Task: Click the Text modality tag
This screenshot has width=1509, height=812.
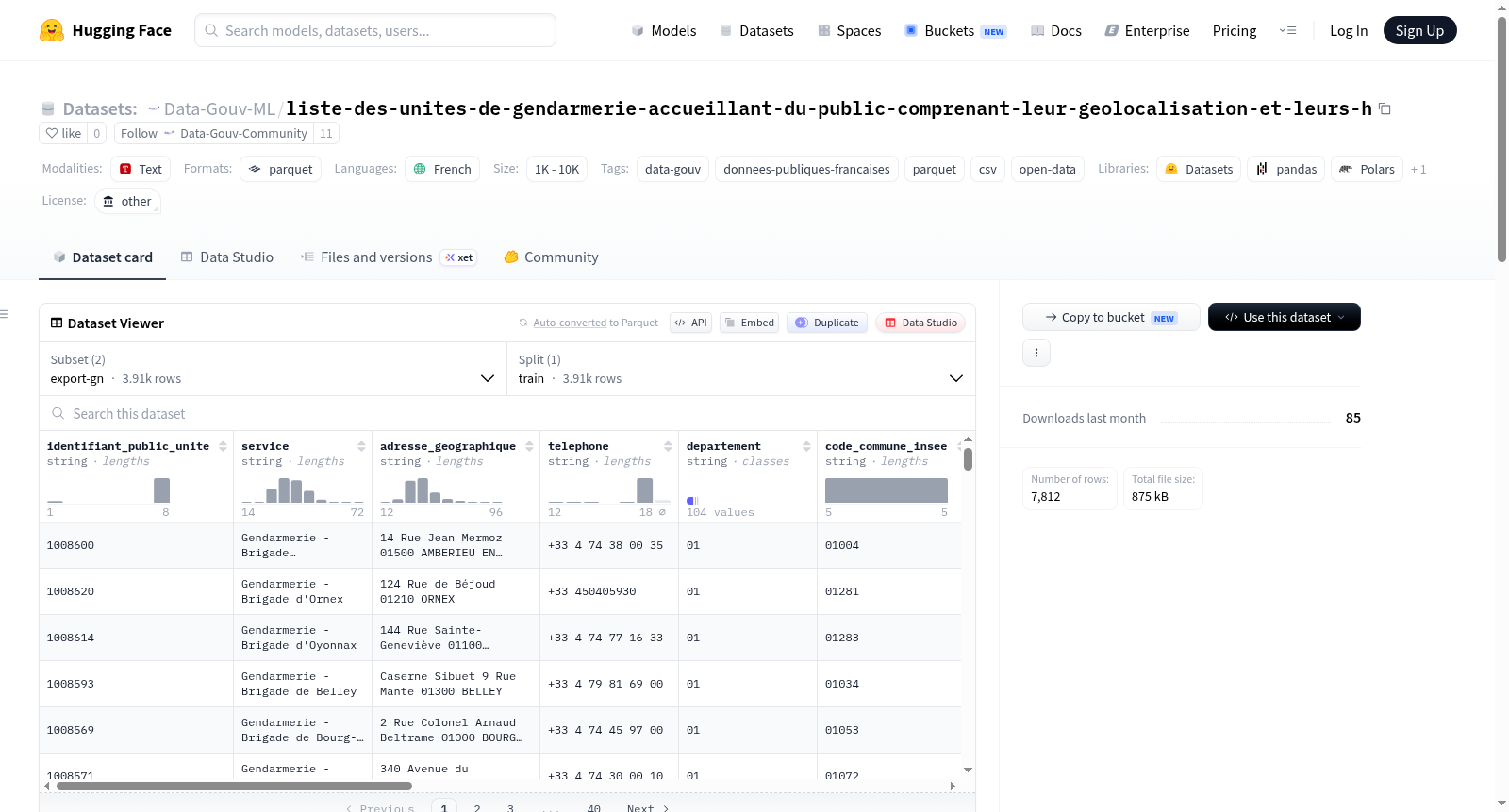Action: [141, 169]
